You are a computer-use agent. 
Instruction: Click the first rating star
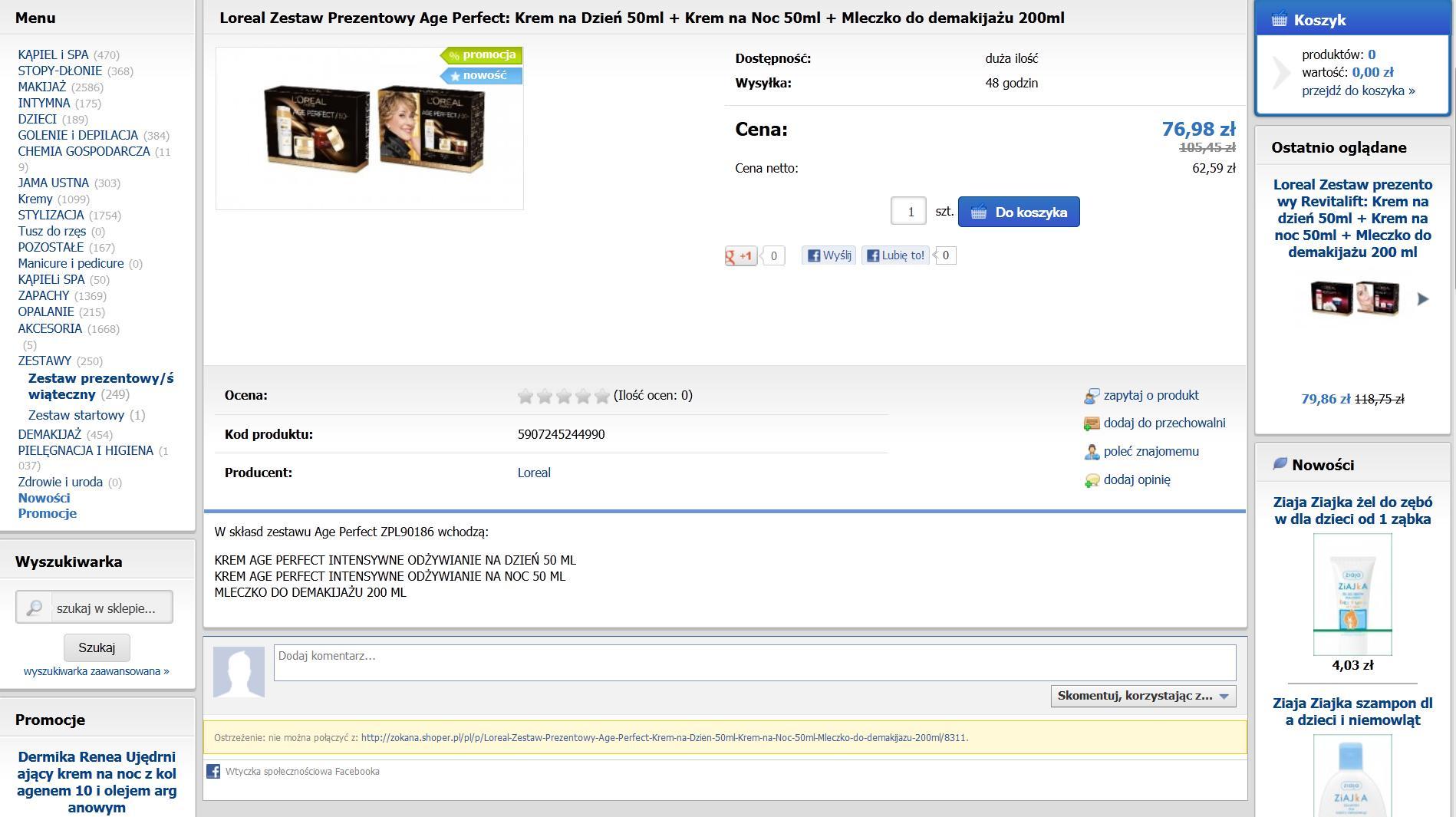[x=525, y=396]
